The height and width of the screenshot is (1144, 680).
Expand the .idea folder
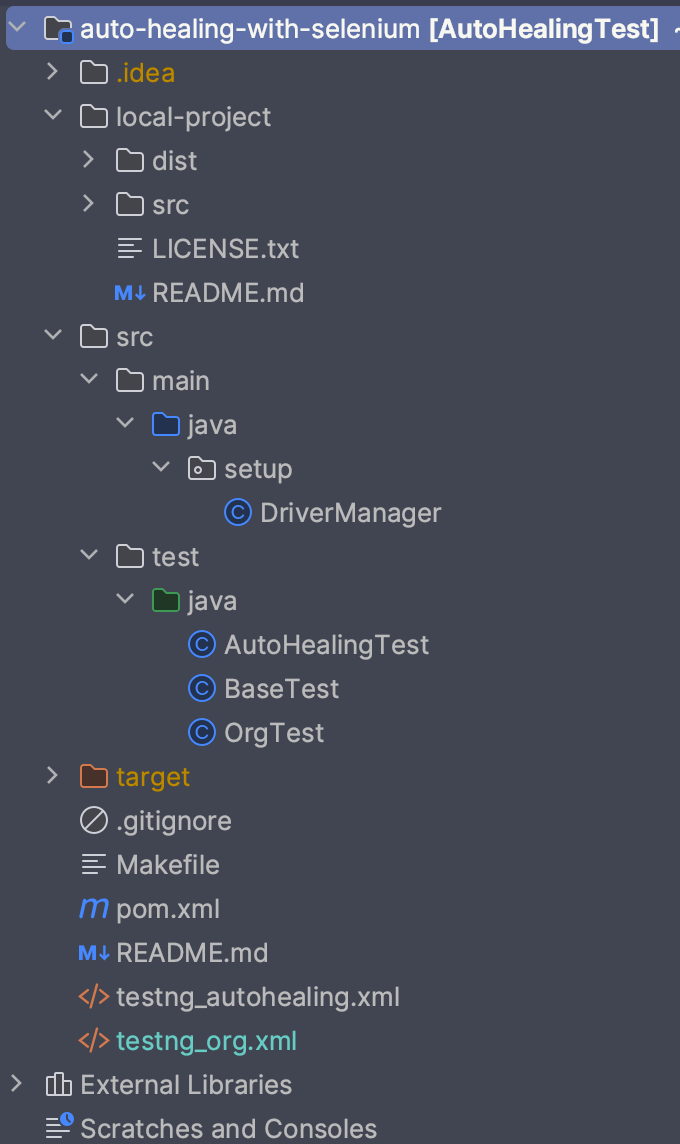[x=53, y=72]
